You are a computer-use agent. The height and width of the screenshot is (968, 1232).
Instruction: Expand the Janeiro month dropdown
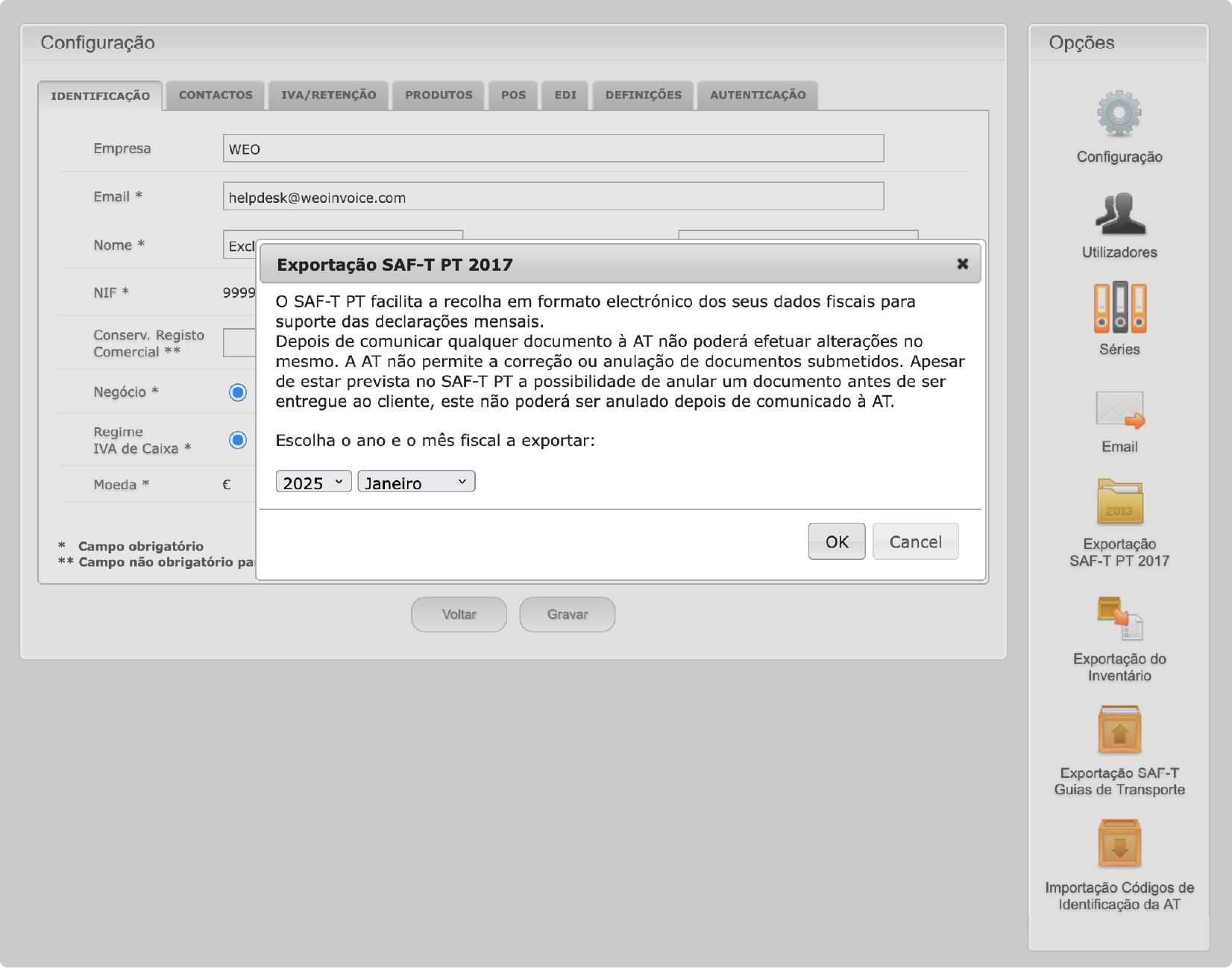(416, 483)
